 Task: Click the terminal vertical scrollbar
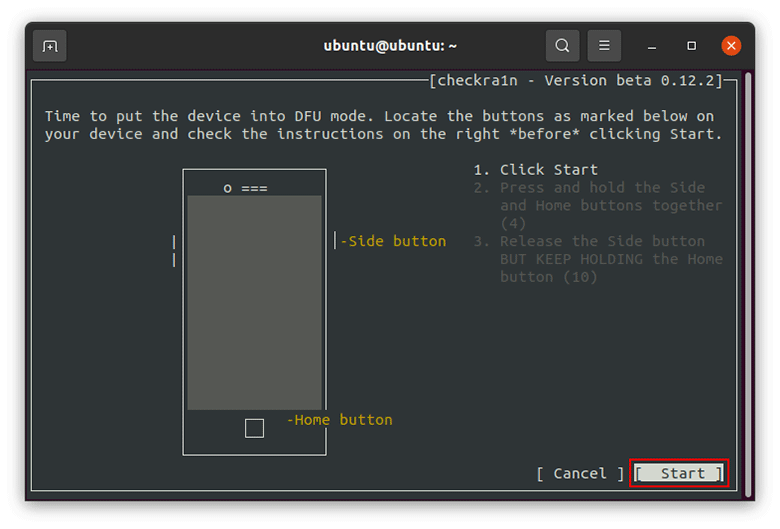click(x=748, y=285)
